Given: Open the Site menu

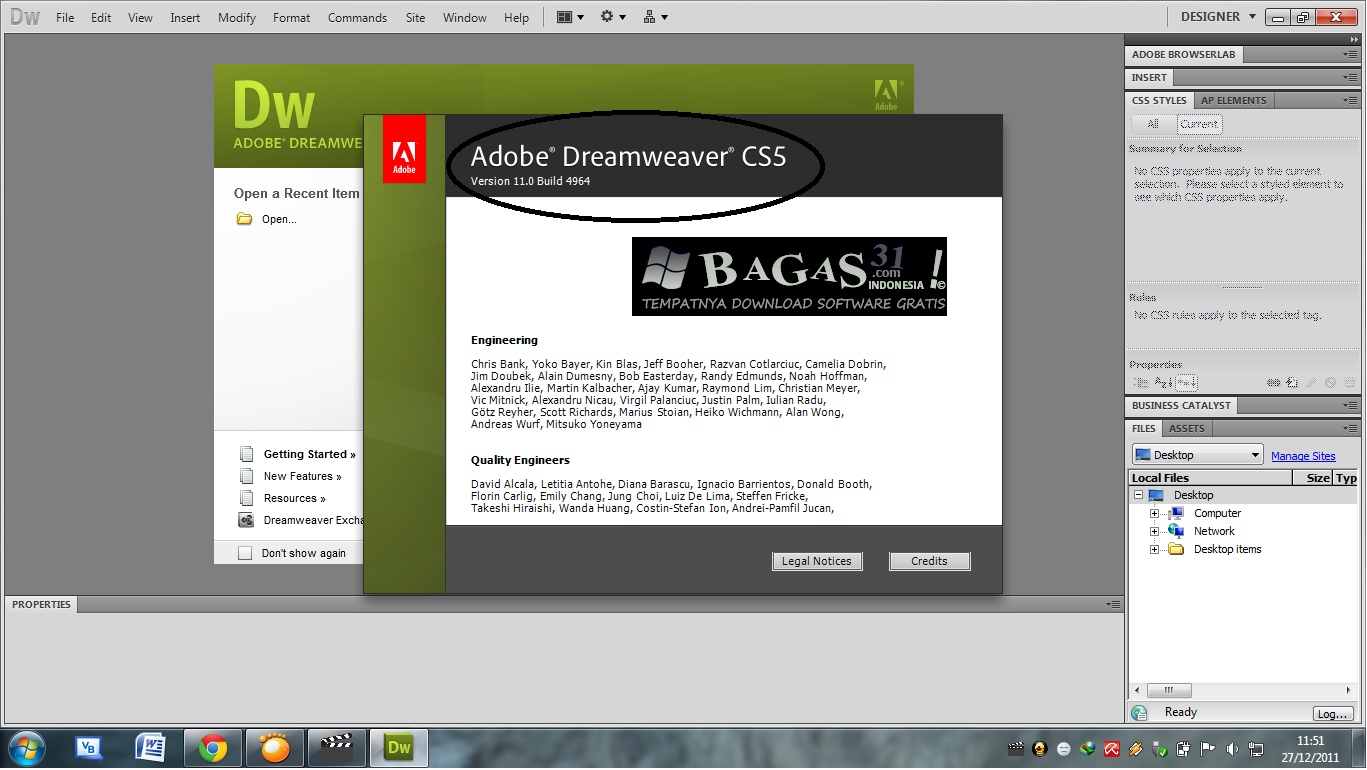Looking at the screenshot, I should tap(415, 18).
